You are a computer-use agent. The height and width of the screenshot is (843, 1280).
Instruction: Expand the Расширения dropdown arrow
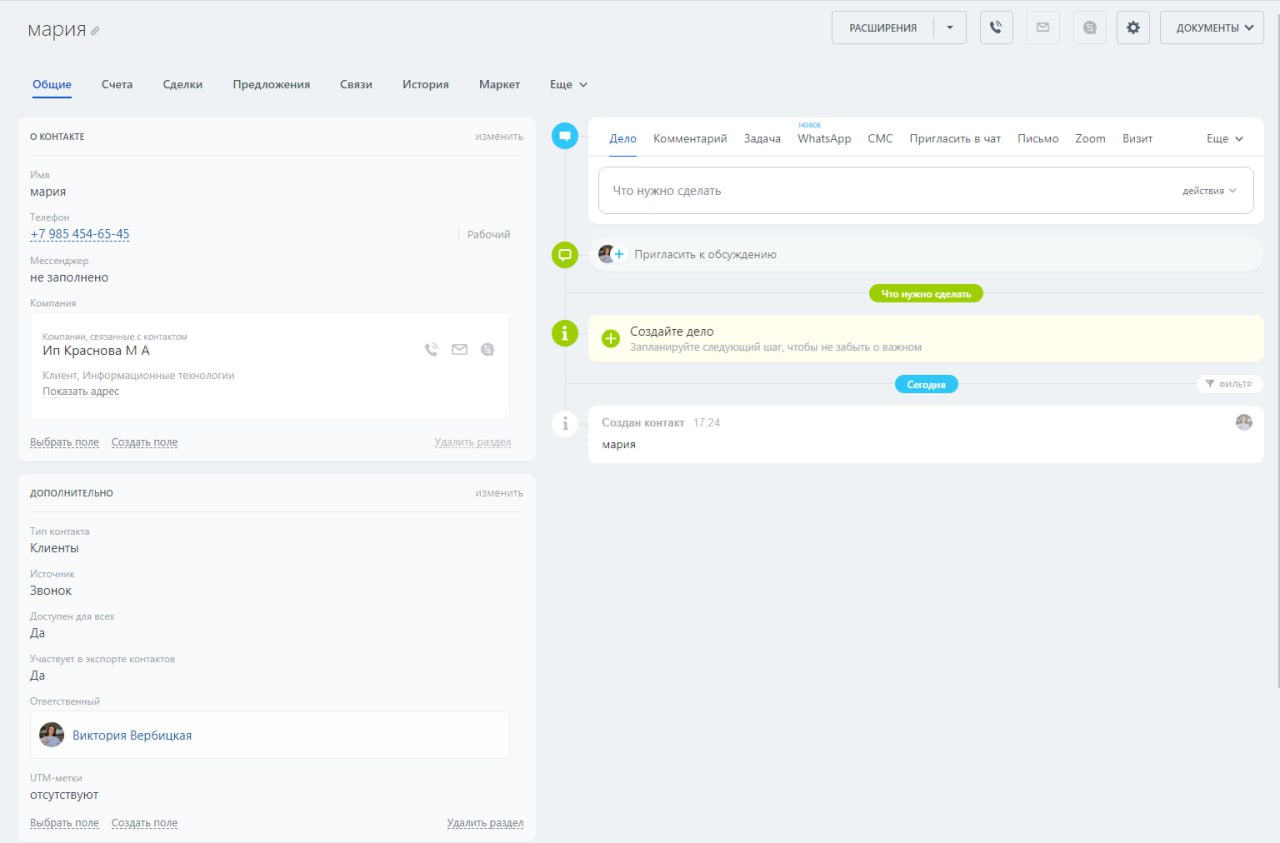pos(949,28)
